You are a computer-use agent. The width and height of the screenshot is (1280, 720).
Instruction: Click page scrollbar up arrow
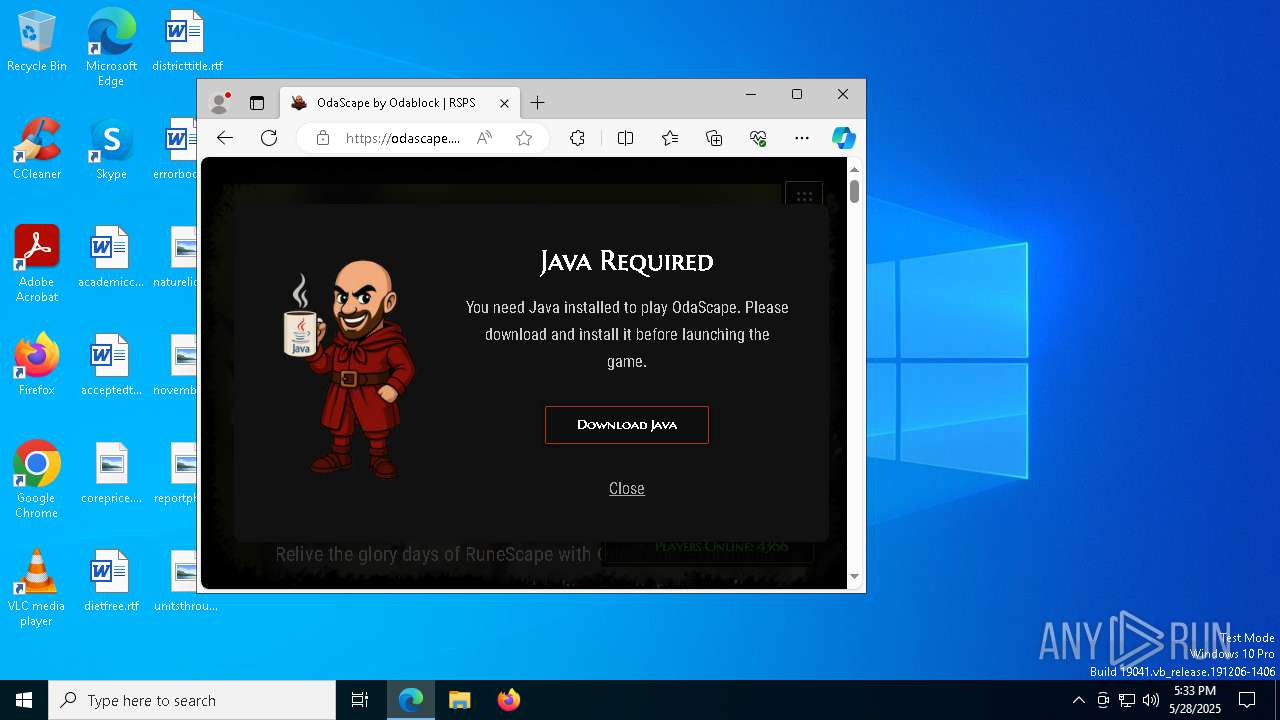[854, 169]
